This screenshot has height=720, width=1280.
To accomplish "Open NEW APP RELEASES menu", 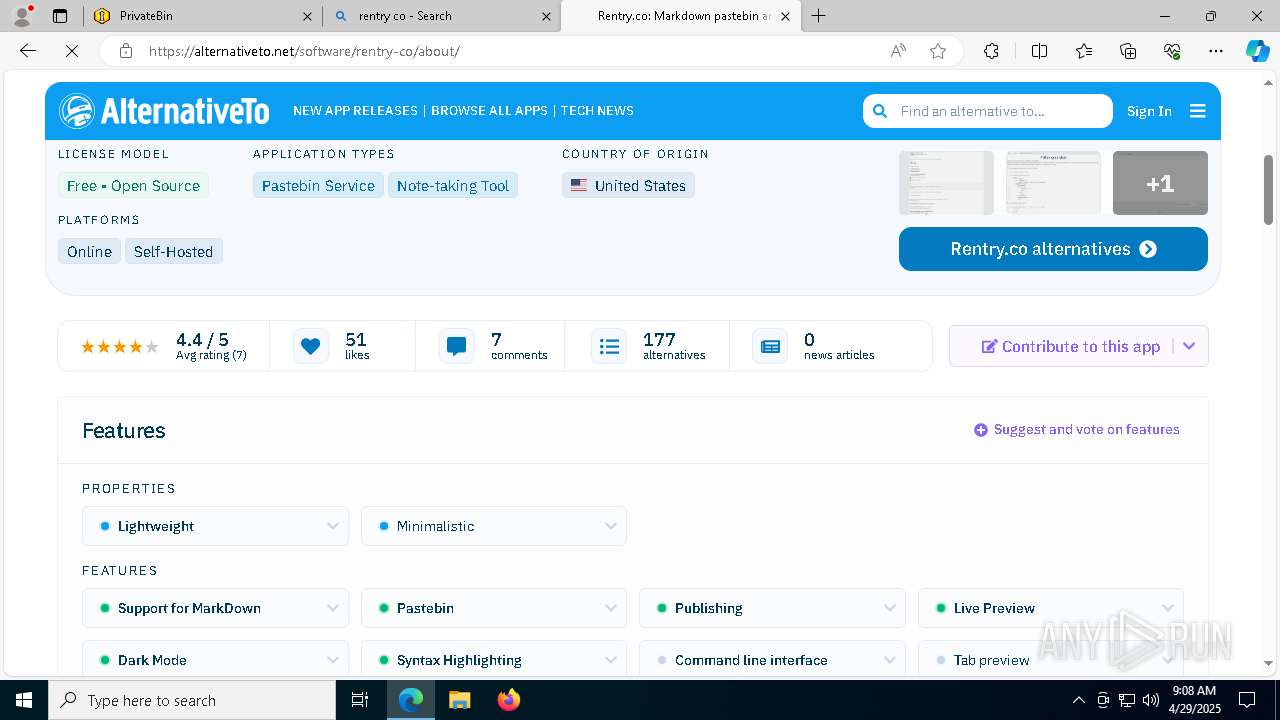I will pyautogui.click(x=355, y=111).
